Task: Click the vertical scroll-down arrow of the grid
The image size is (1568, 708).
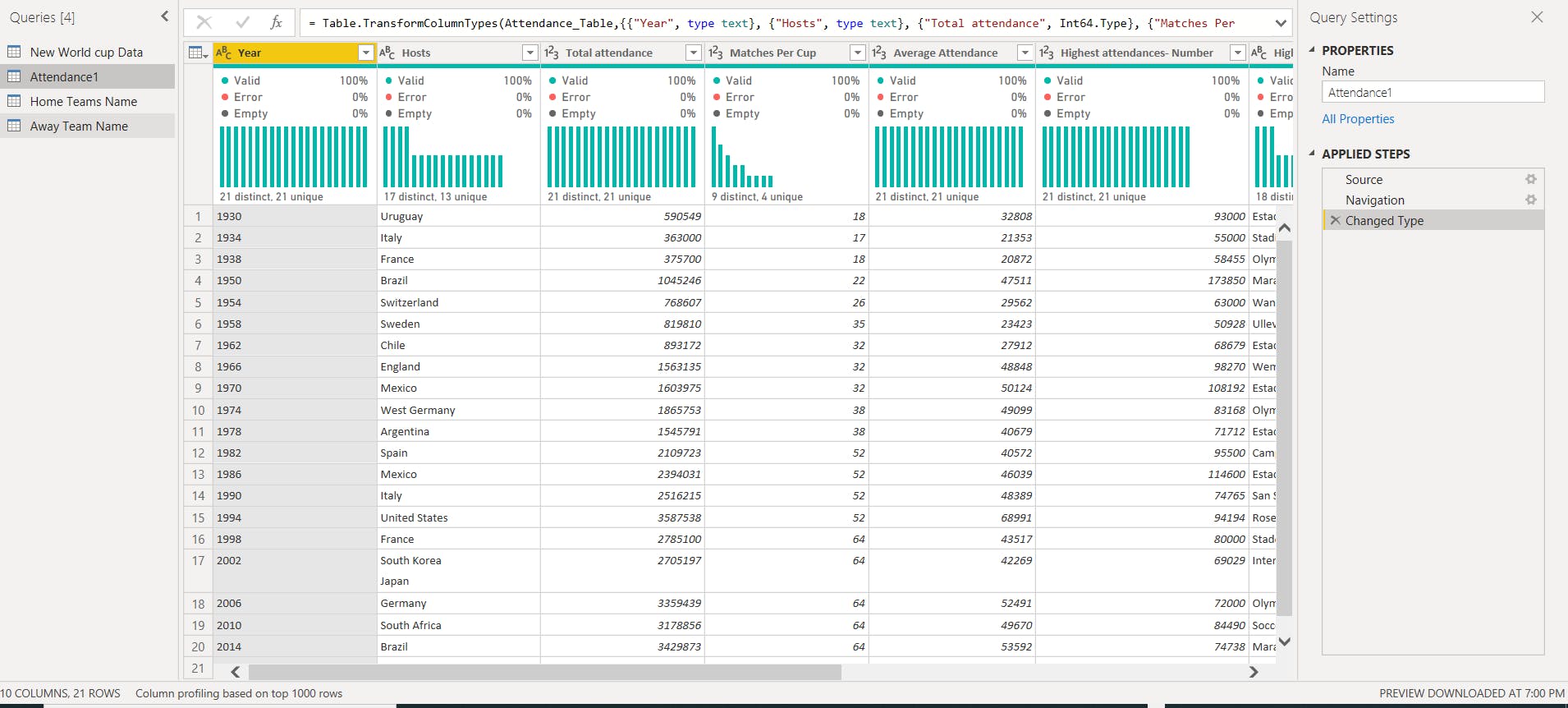Action: point(1285,641)
